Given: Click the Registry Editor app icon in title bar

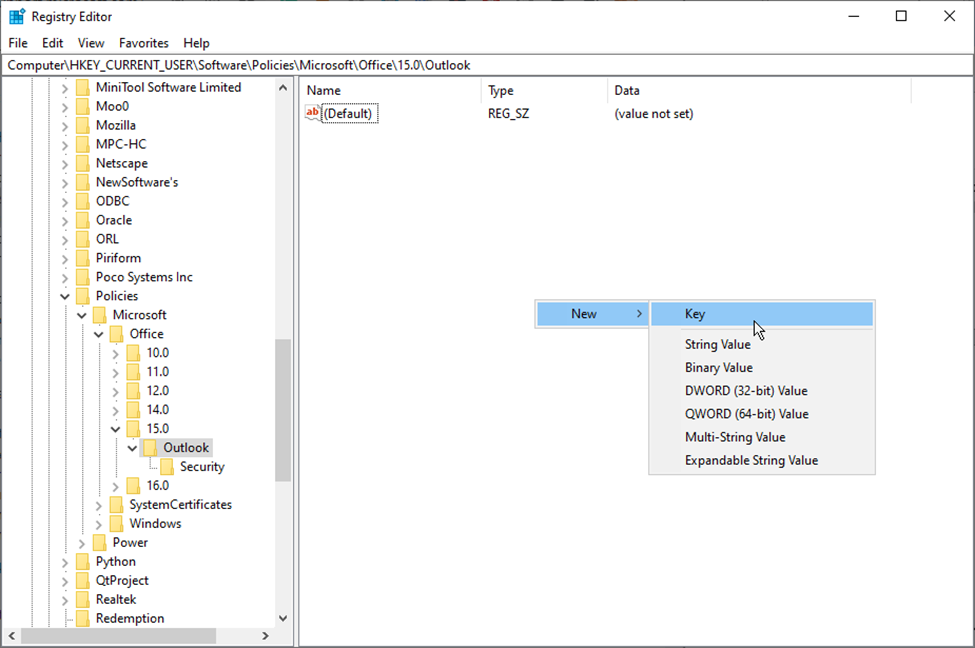Looking at the screenshot, I should pyautogui.click(x=17, y=17).
